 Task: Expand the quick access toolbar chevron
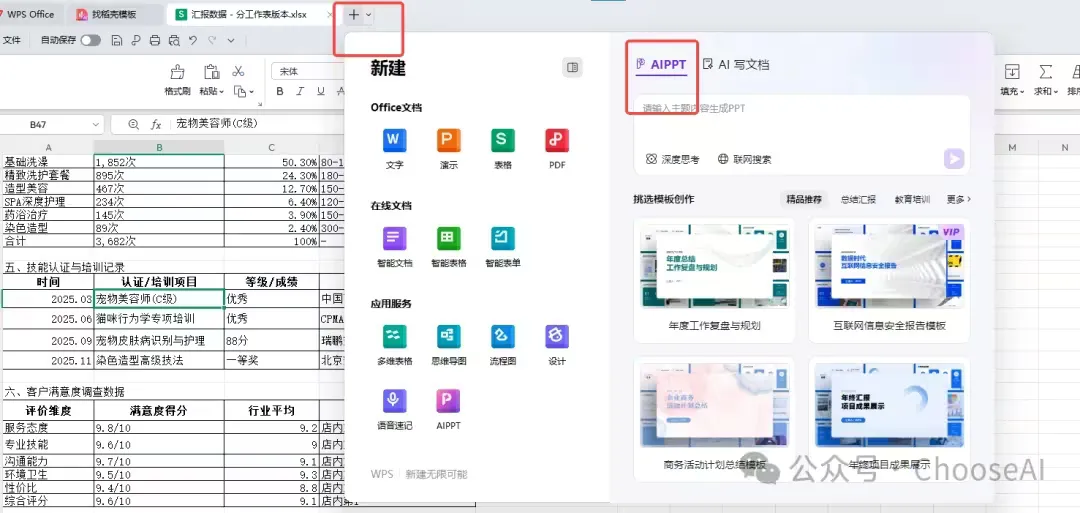[x=231, y=41]
